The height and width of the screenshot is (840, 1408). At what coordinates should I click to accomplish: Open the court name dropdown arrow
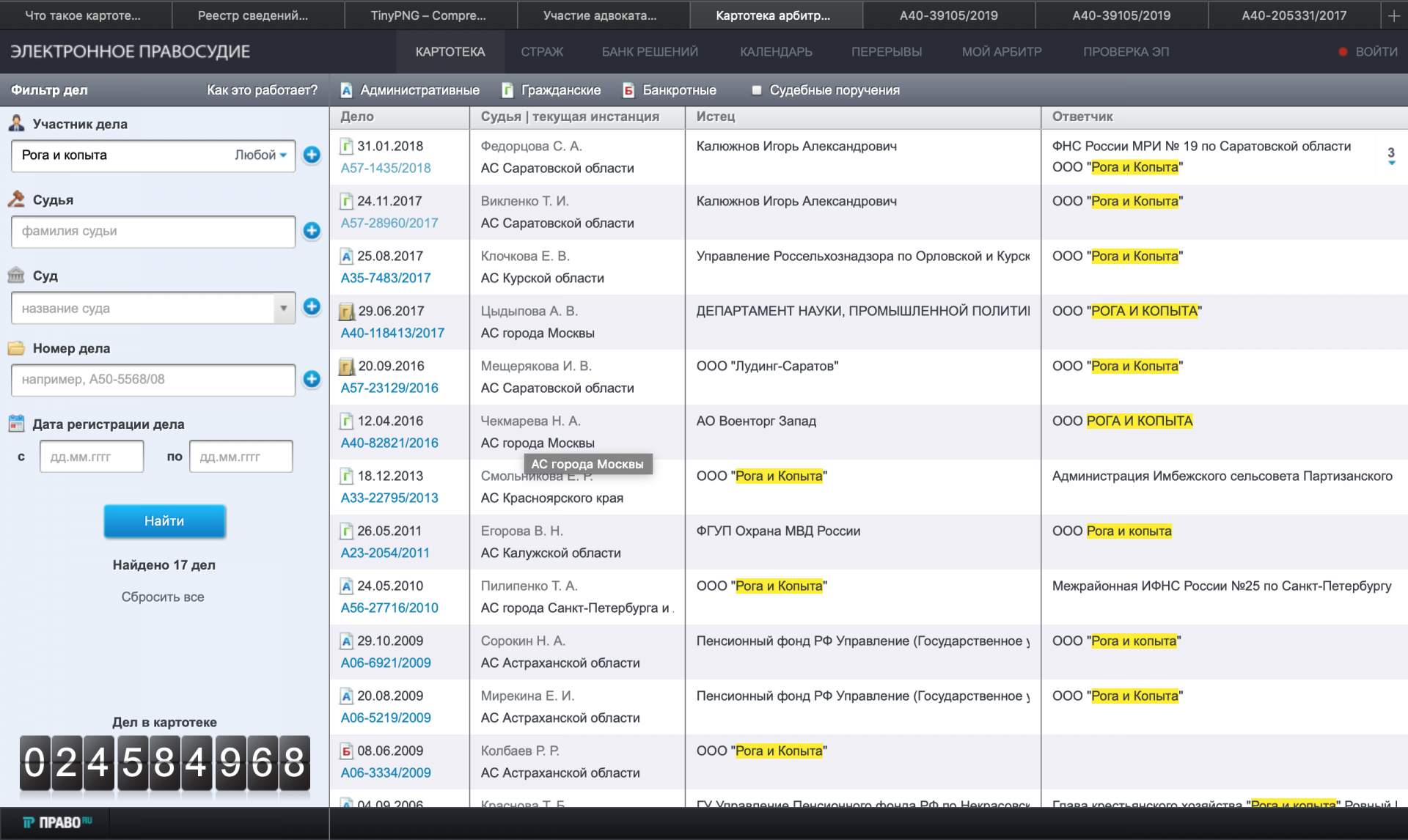(284, 308)
